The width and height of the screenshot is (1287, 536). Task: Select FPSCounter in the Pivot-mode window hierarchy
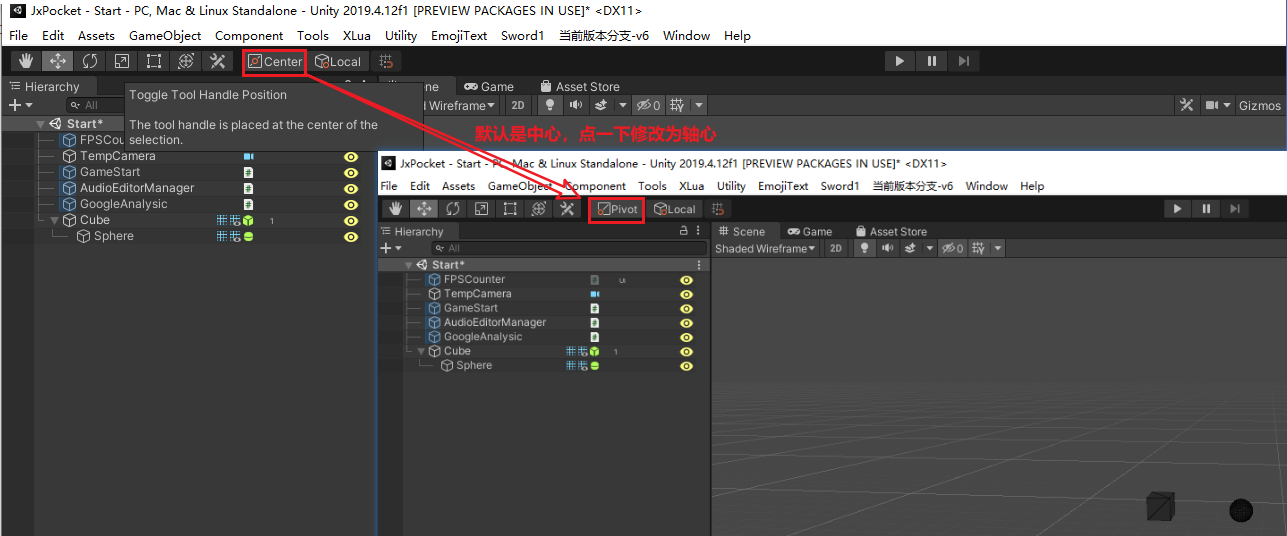(x=474, y=279)
